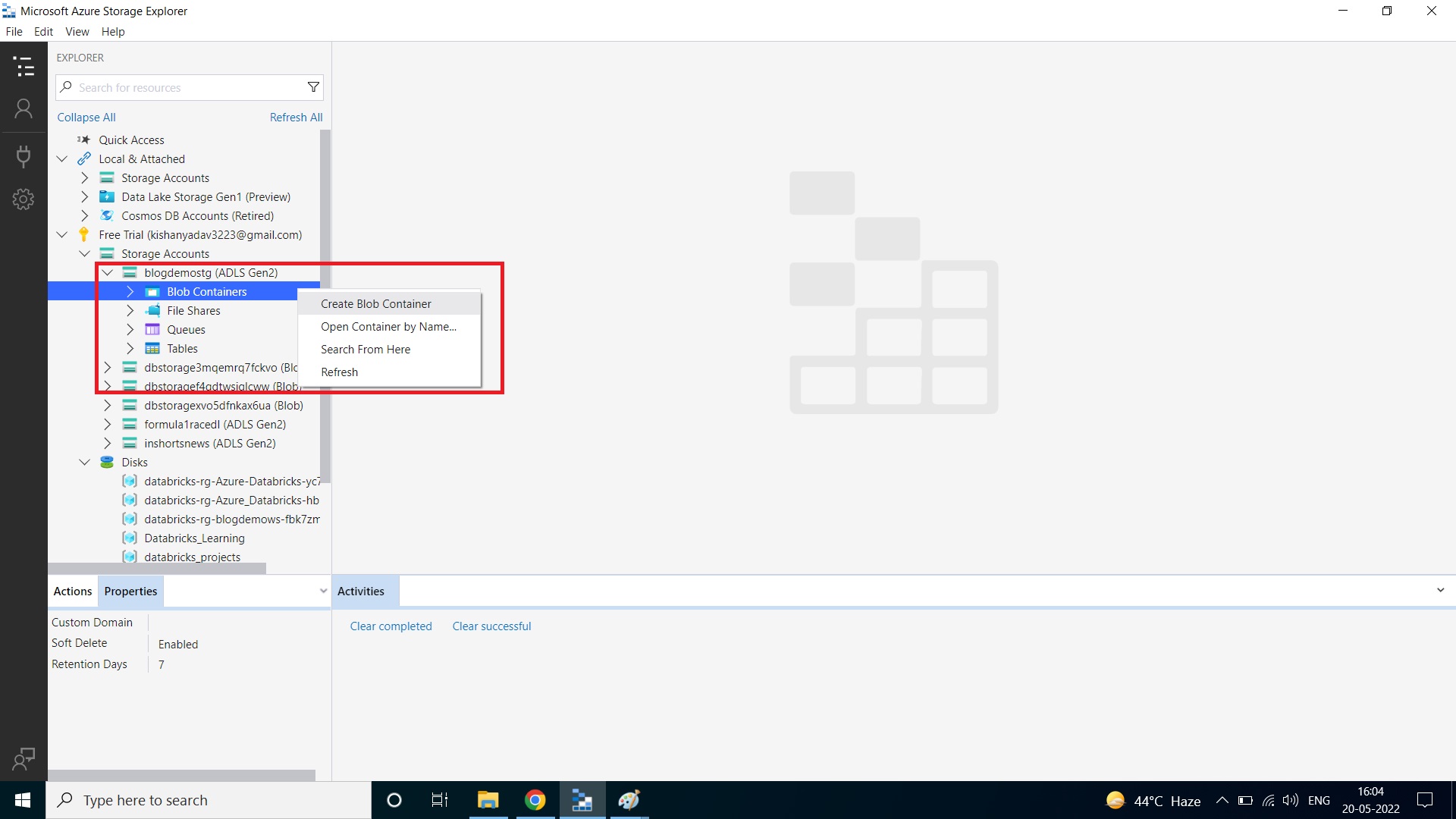The height and width of the screenshot is (819, 1456).
Task: Click the Local & Attached link icon
Action: [x=84, y=158]
